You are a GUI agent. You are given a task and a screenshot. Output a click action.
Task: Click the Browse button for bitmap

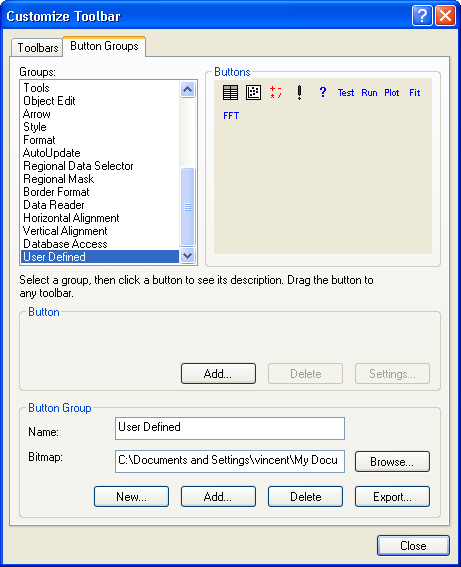(x=392, y=461)
